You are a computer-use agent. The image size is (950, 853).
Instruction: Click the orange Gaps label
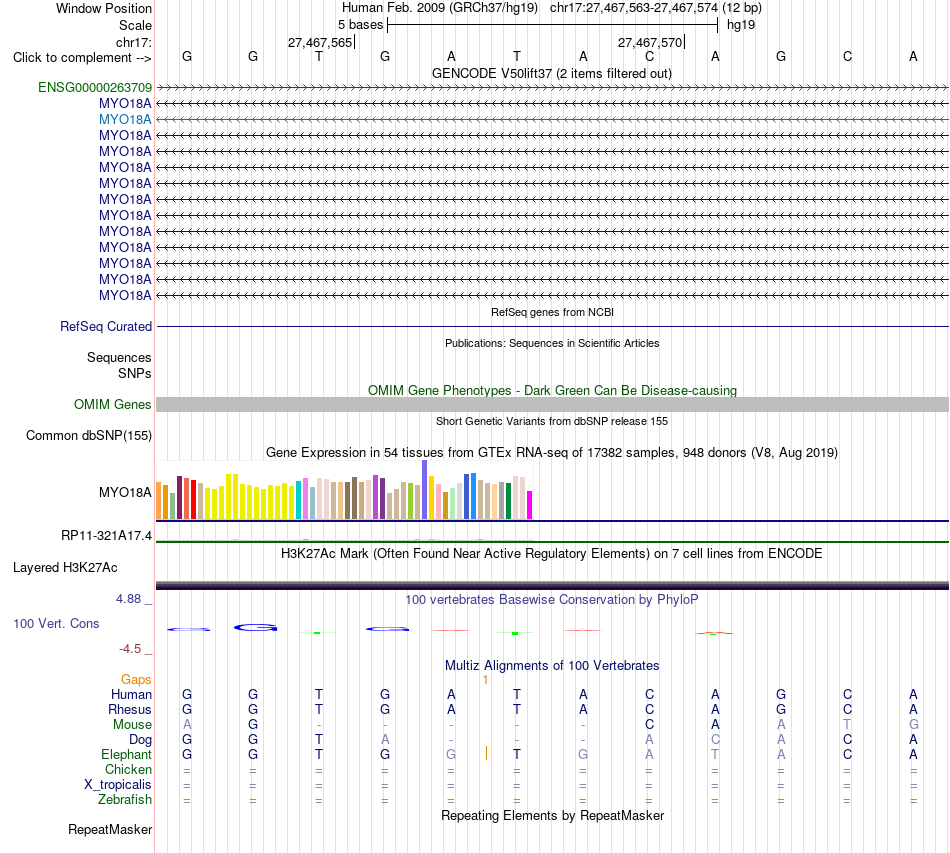[x=136, y=679]
